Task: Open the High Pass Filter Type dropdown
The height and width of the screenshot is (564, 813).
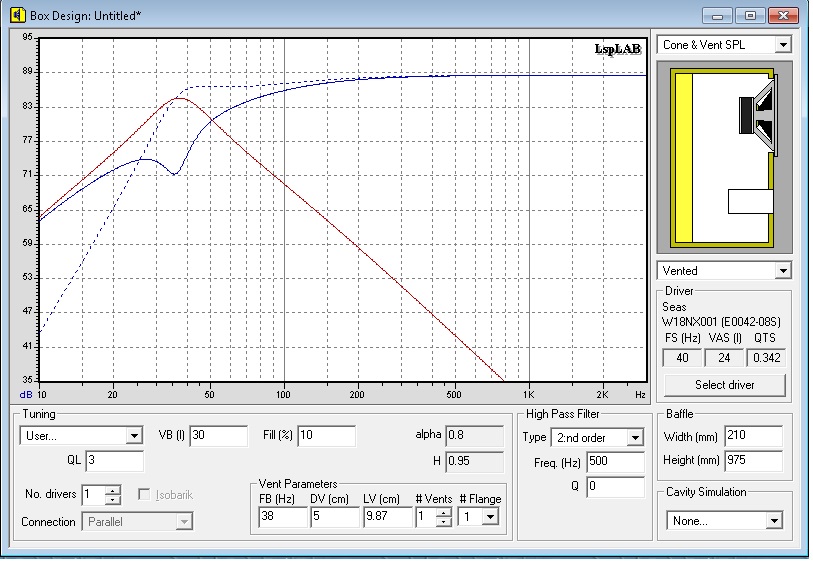Action: 634,438
